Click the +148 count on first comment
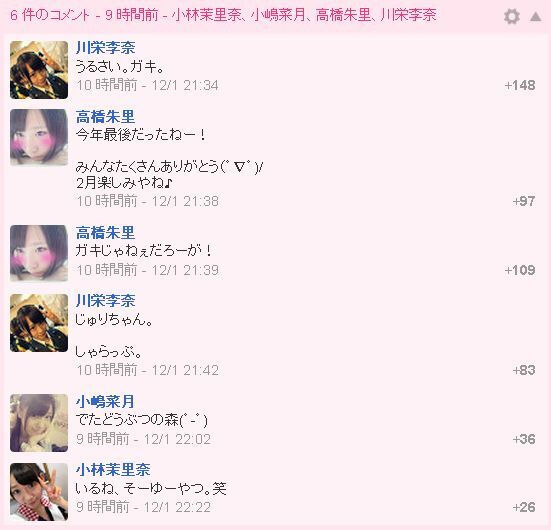The width and height of the screenshot is (551, 530). 520,85
